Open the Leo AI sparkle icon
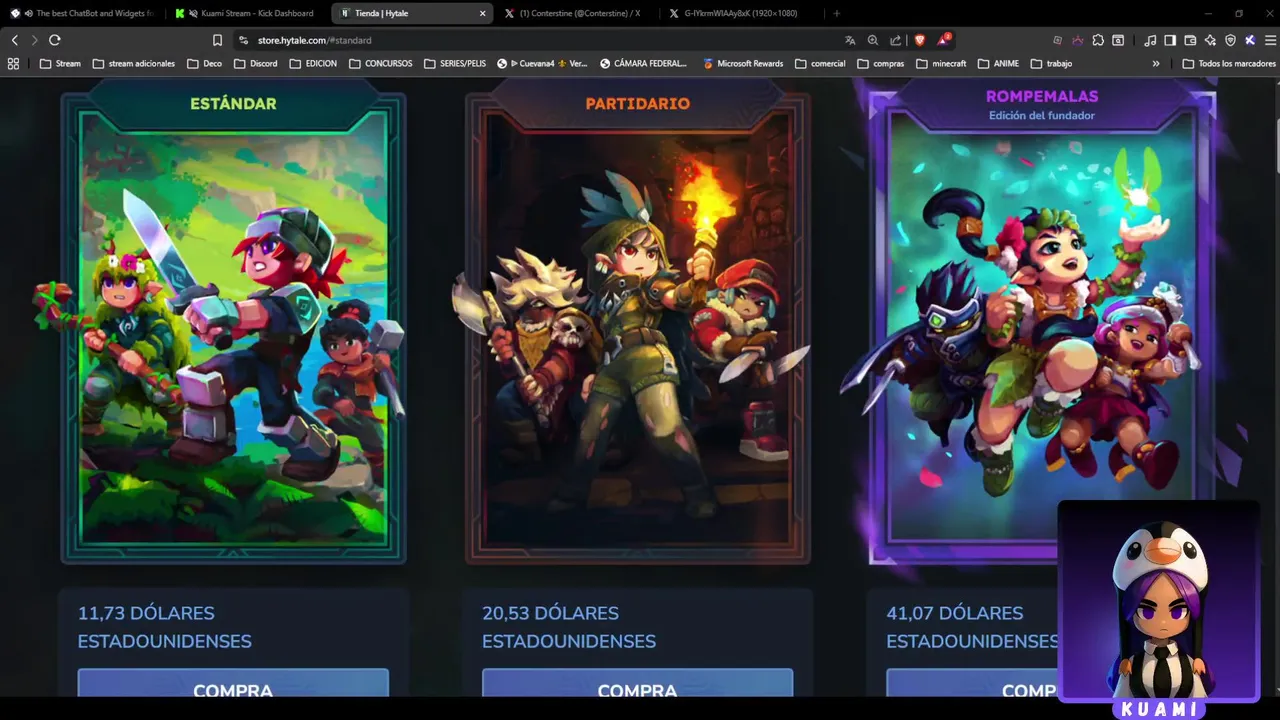 [x=1210, y=40]
